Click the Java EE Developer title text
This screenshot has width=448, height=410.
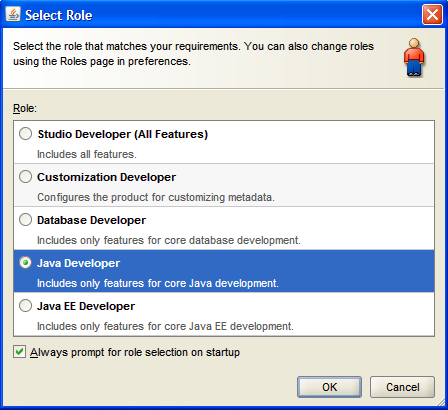86,306
